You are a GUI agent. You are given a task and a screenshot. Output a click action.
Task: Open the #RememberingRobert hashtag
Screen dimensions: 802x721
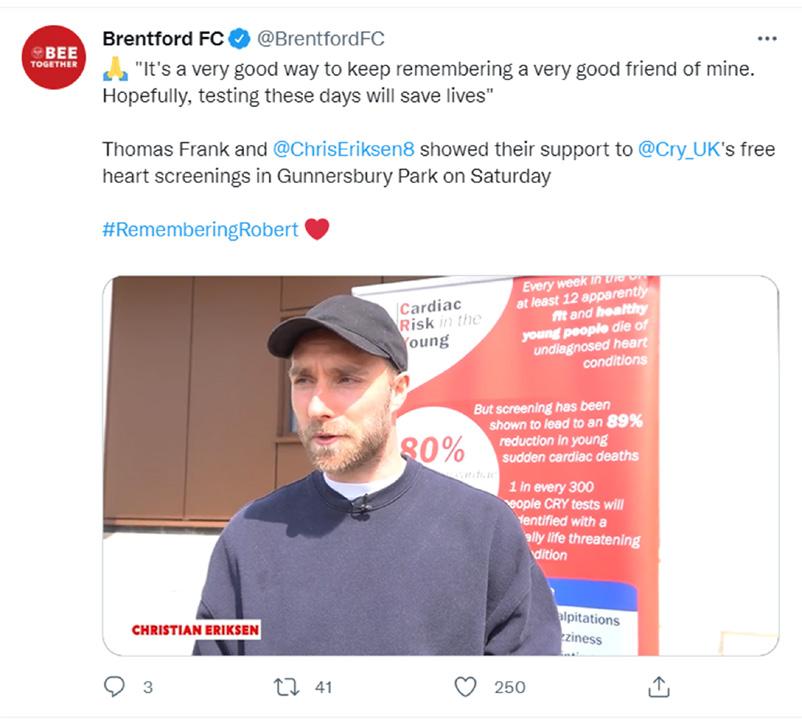click(200, 230)
